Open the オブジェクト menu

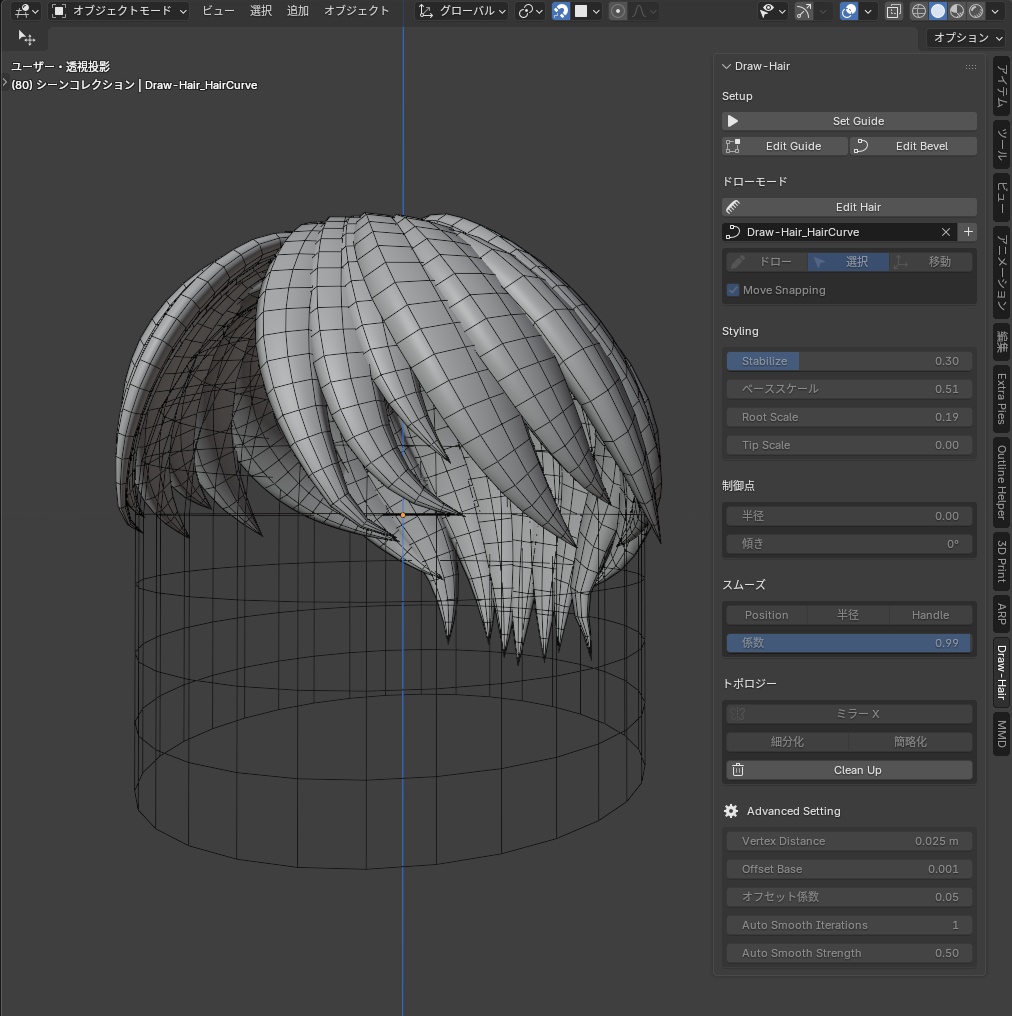(x=356, y=11)
